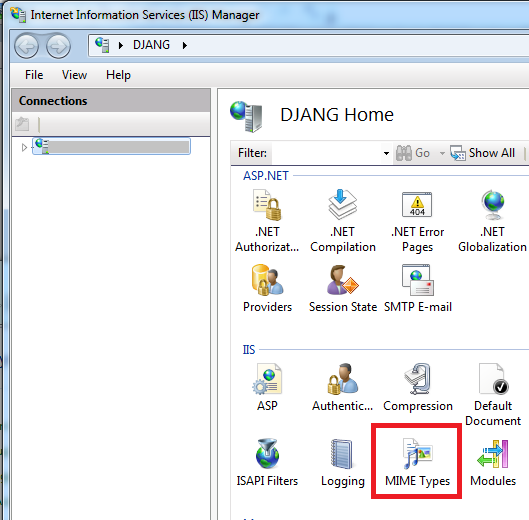Open .NET Error Pages feature
Image resolution: width=529 pixels, height=520 pixels.
pyautogui.click(x=417, y=221)
